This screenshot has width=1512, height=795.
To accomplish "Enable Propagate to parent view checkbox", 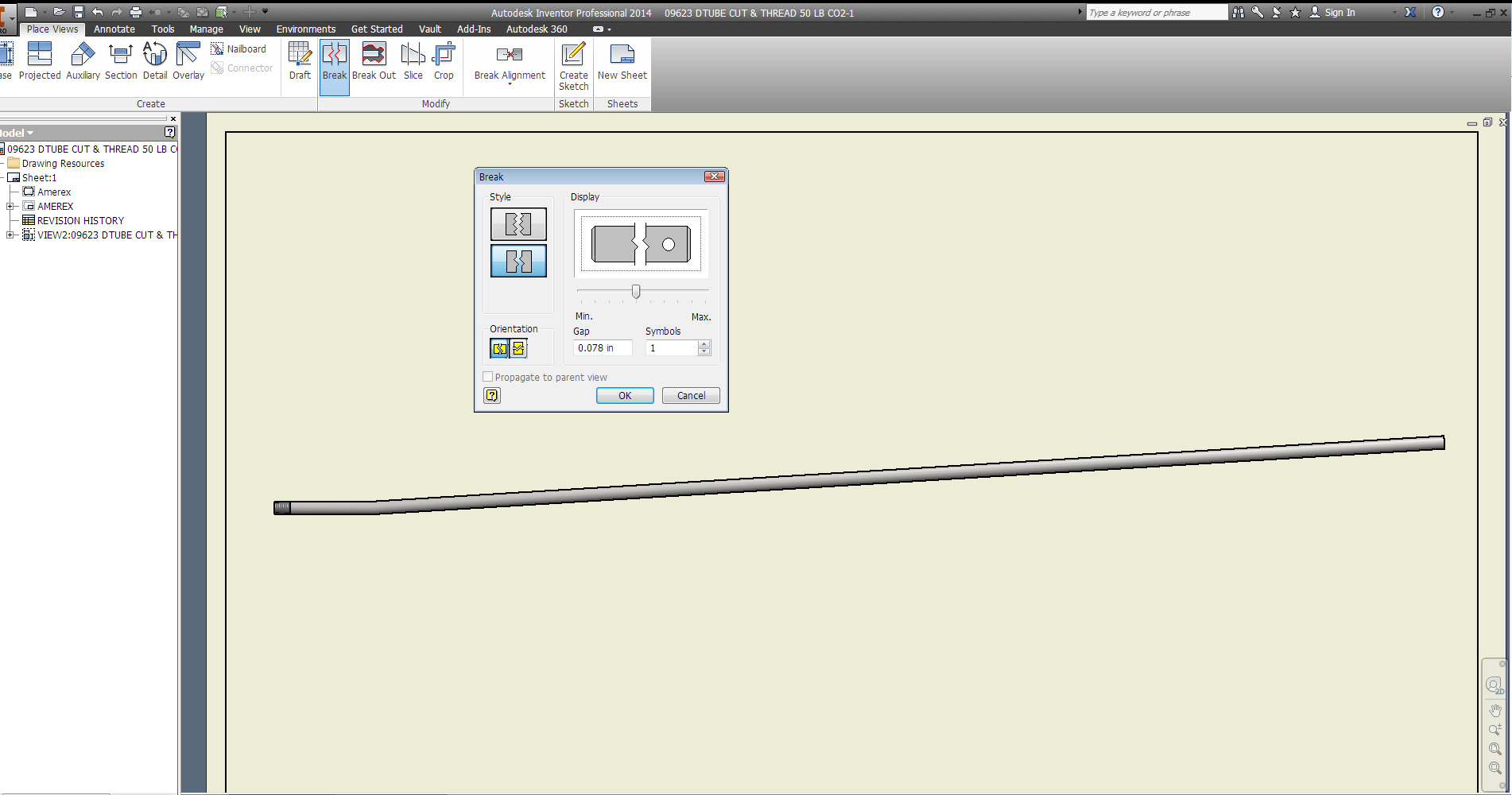I will coord(488,377).
